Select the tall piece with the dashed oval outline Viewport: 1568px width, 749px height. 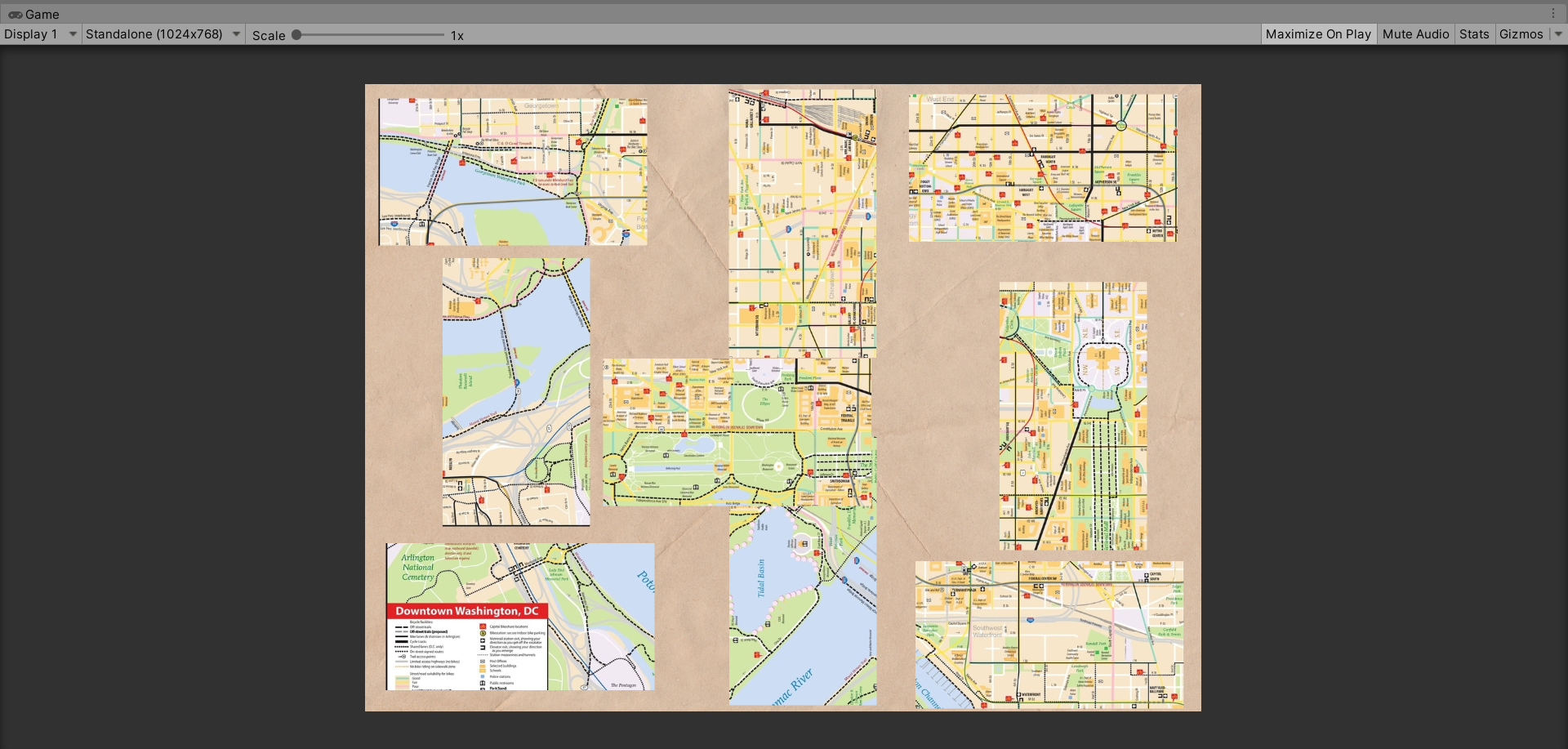point(1073,417)
